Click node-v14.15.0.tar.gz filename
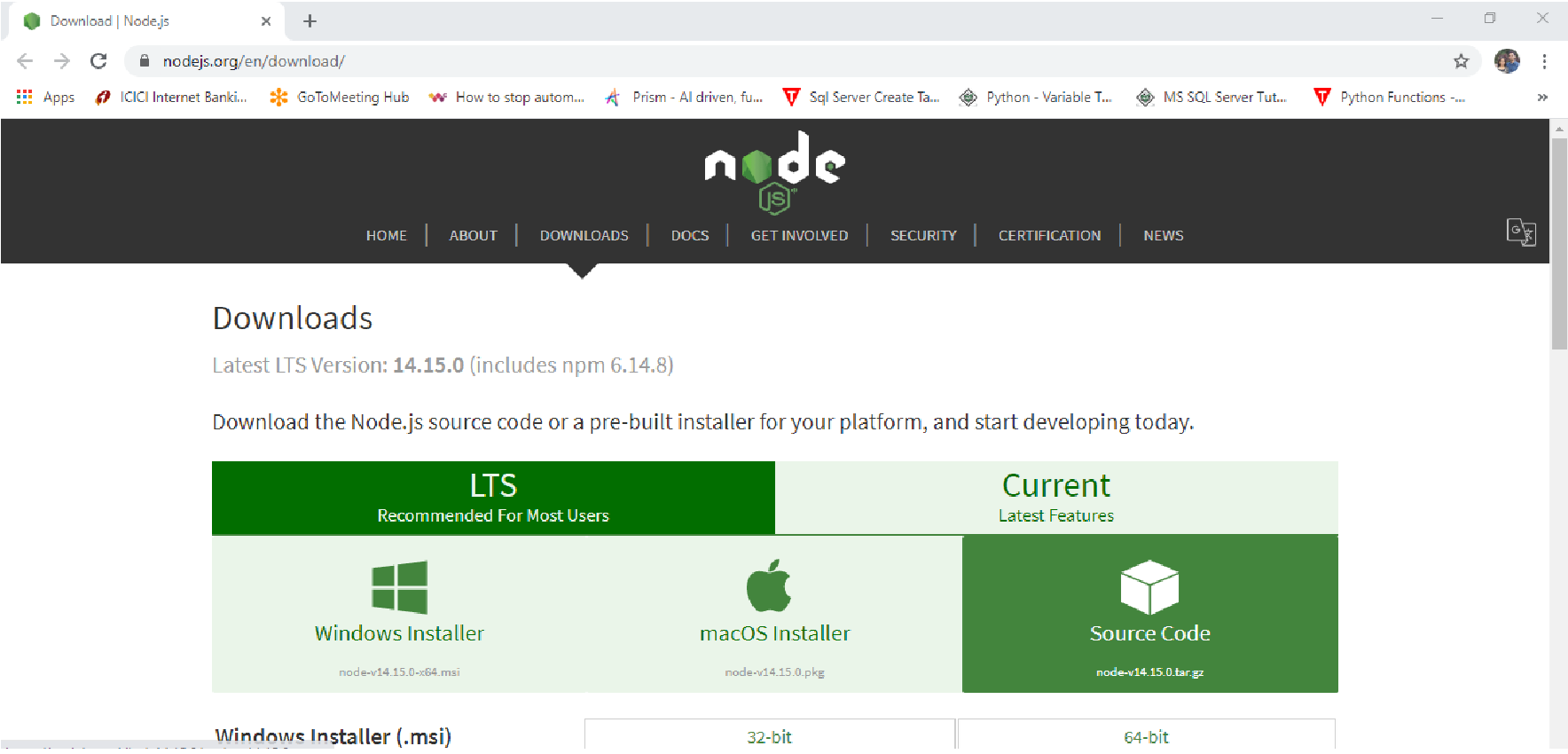The height and width of the screenshot is (754, 1568). [1149, 672]
